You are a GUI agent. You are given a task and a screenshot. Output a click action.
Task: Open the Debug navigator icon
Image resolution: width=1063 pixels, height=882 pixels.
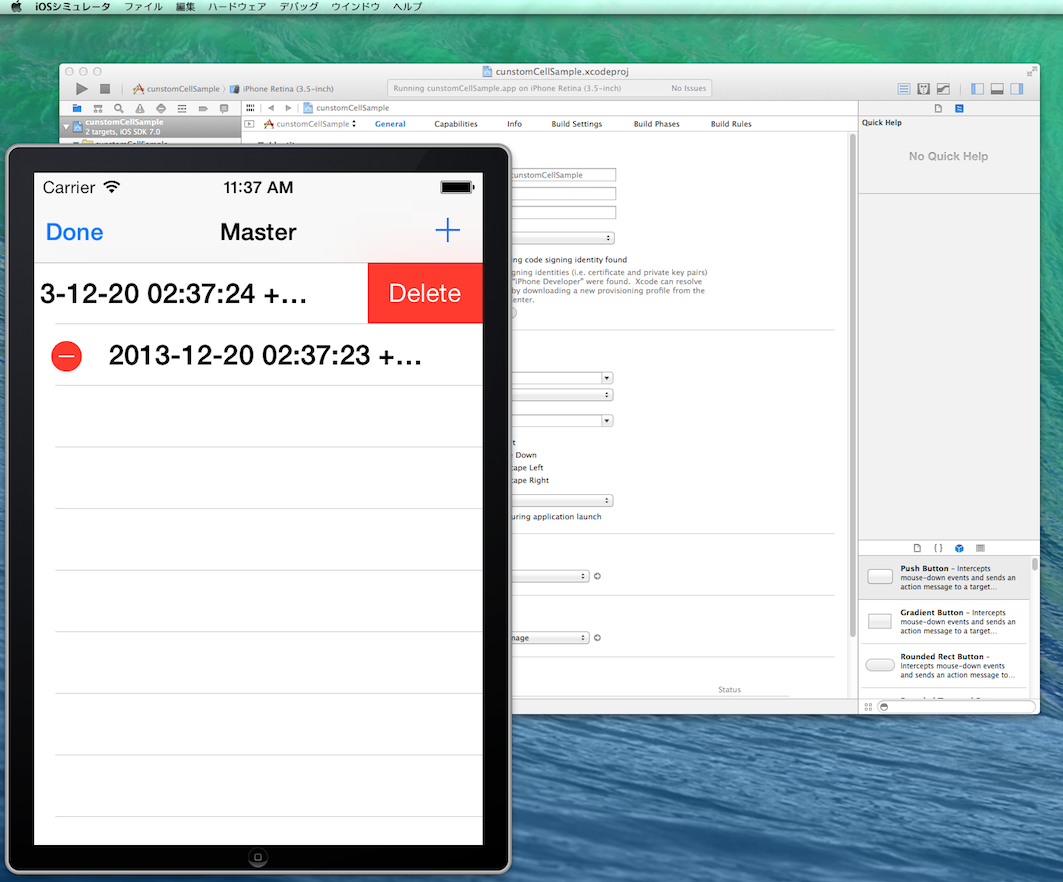[x=182, y=108]
